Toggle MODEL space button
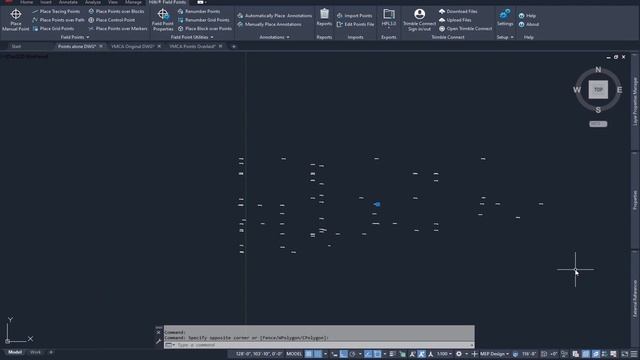The image size is (640, 360). (294, 354)
